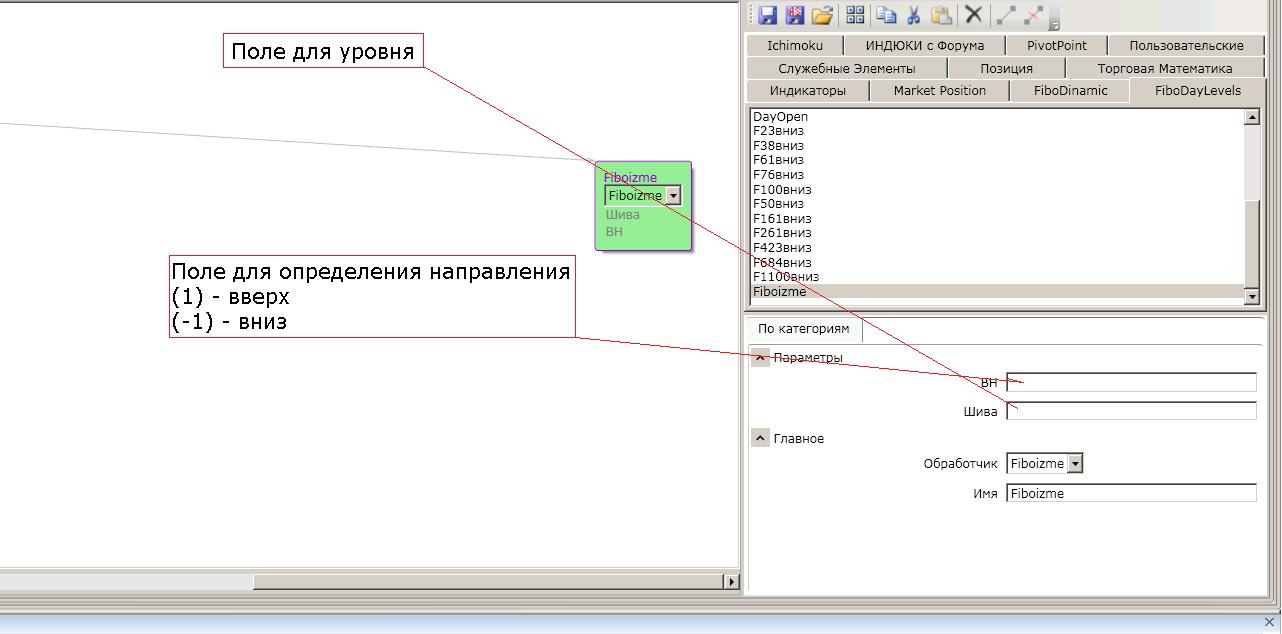Image resolution: width=1282 pixels, height=634 pixels.
Task: Click the Save floppy disk icon
Action: [x=768, y=15]
